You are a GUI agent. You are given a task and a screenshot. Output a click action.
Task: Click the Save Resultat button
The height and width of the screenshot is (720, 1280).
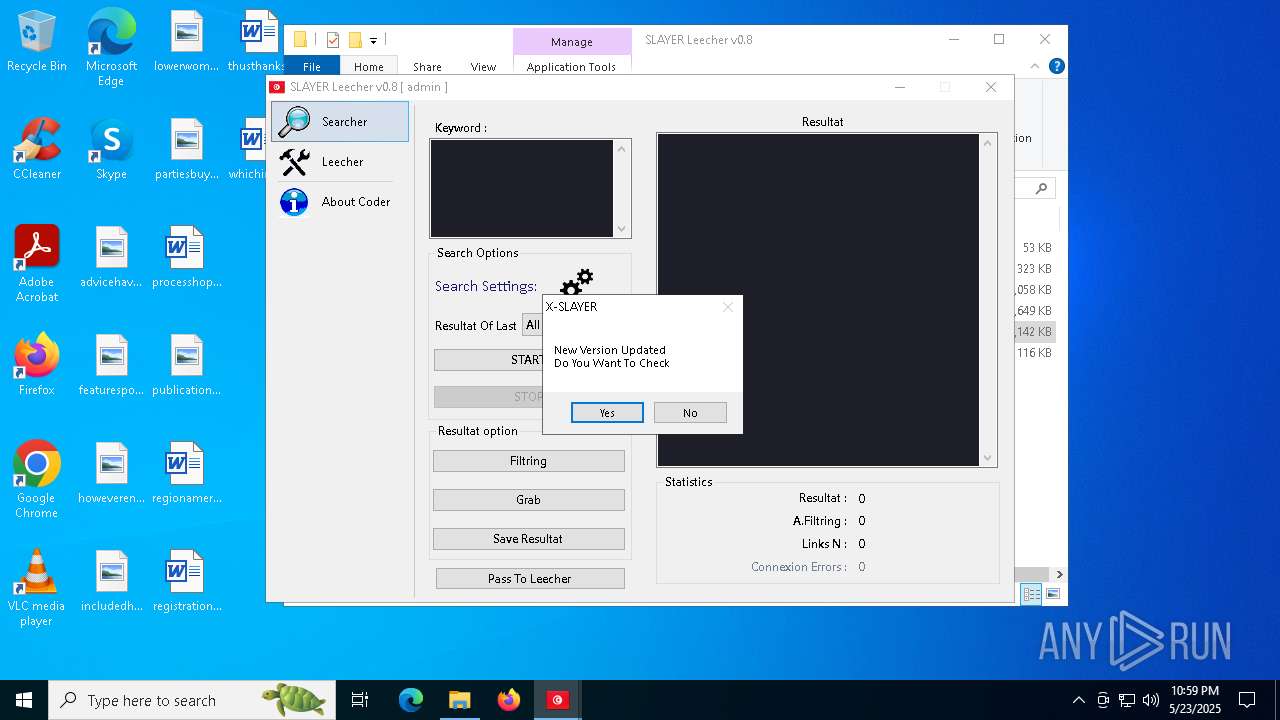528,539
